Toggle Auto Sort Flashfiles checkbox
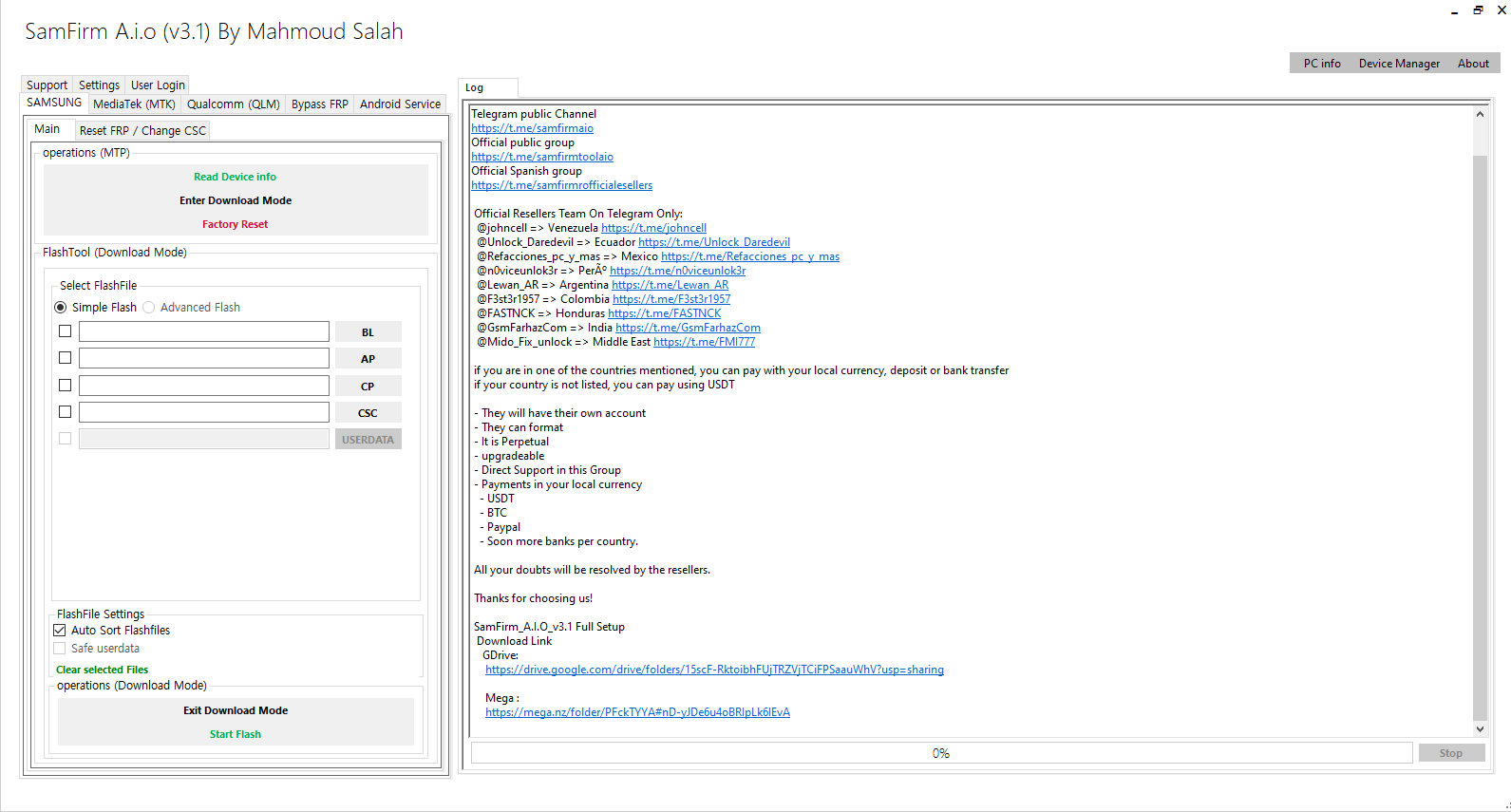The height and width of the screenshot is (812, 1511). [x=60, y=630]
